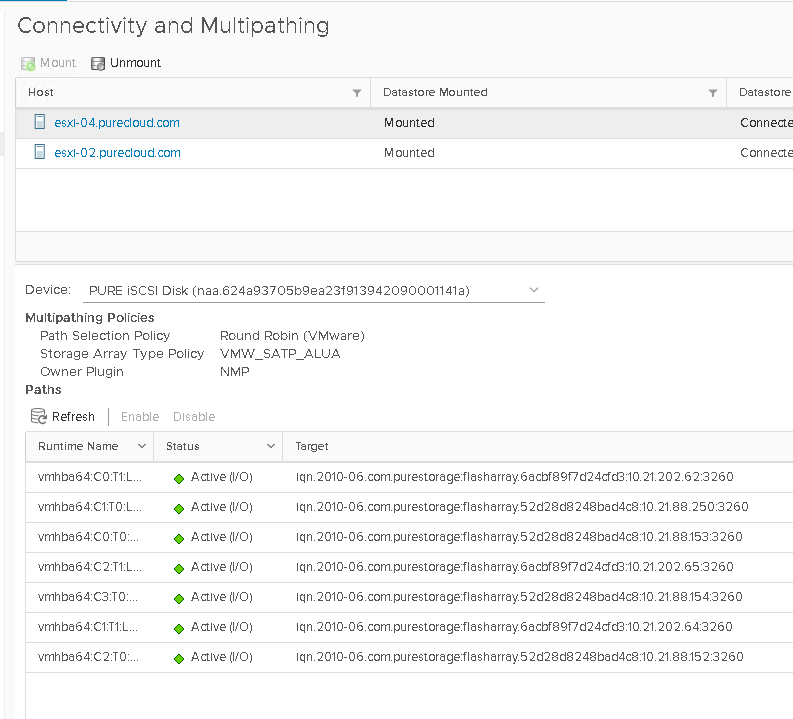Click the Refresh button in Paths
The image size is (793, 719).
[73, 417]
